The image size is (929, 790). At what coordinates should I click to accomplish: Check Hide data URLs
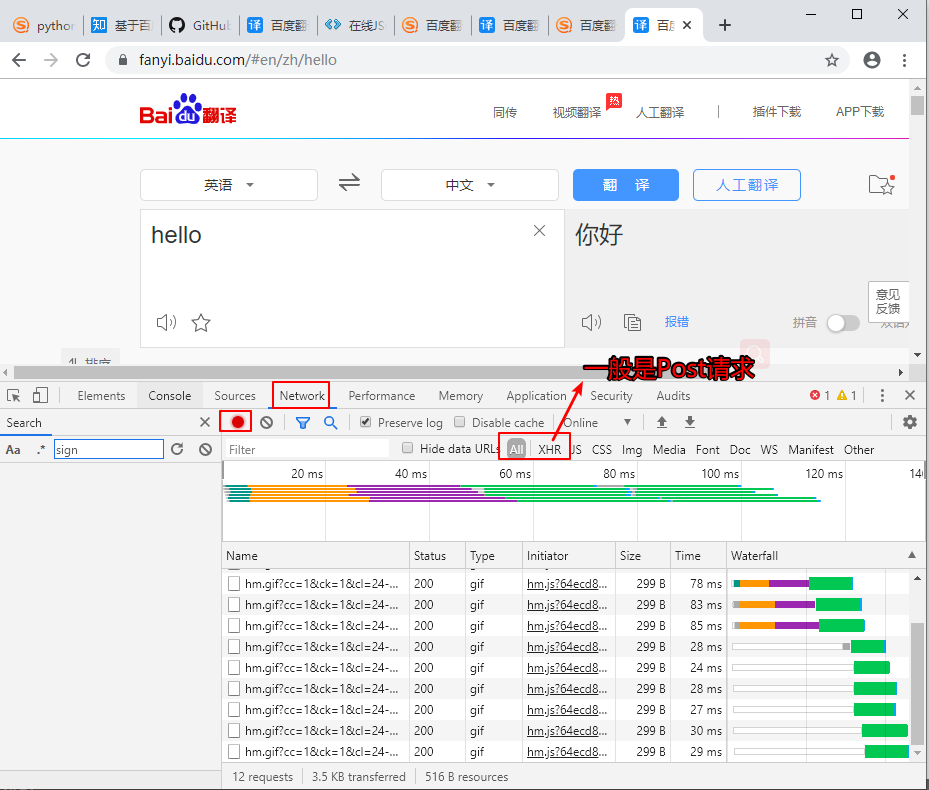(407, 448)
